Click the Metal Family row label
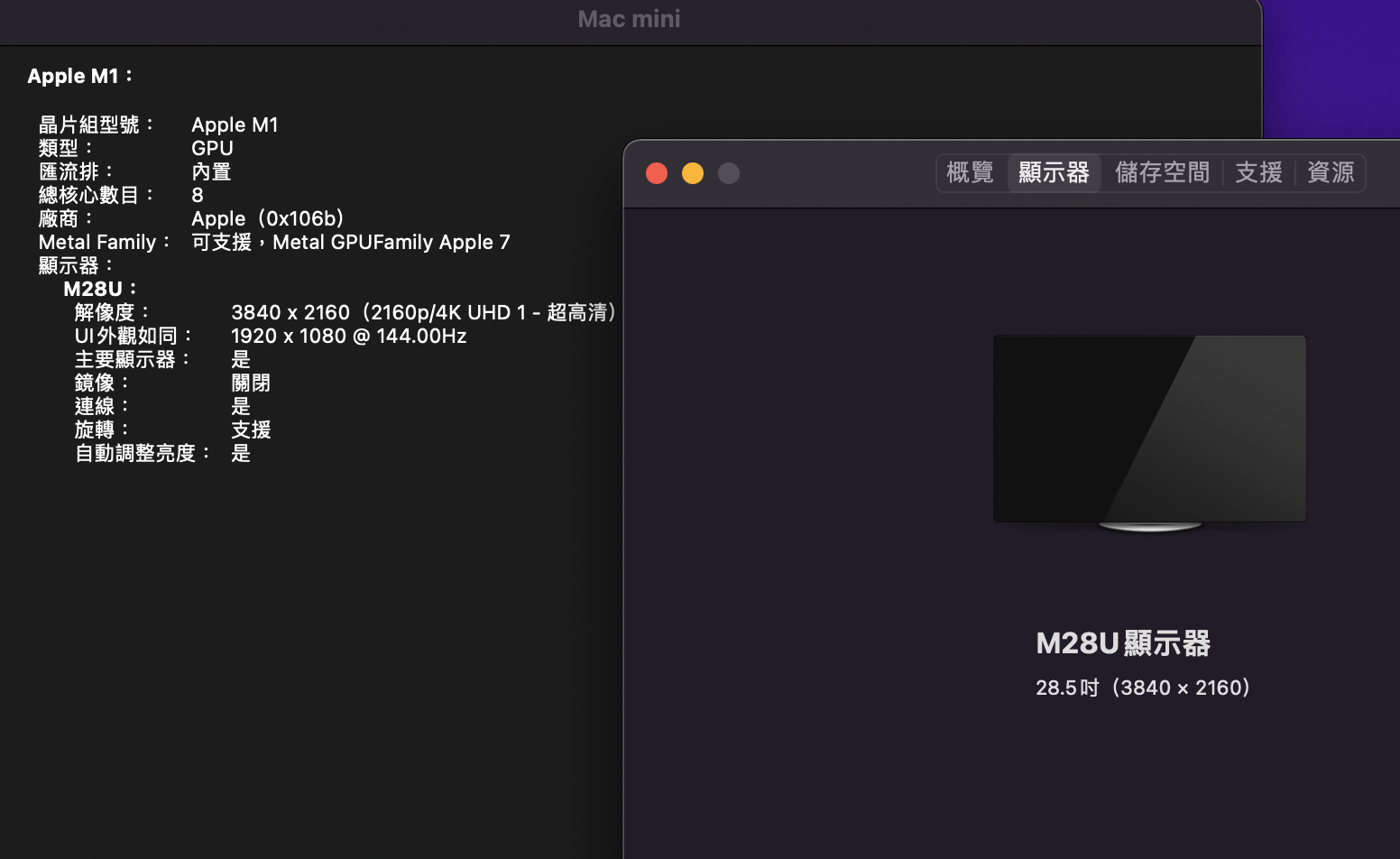This screenshot has height=859, width=1400. 105,242
